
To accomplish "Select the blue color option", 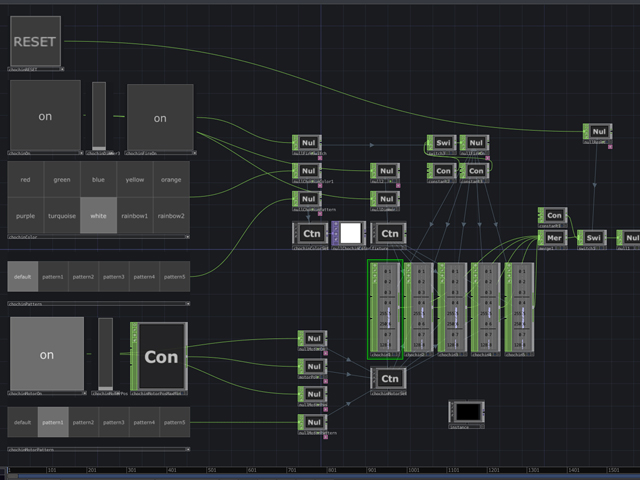I will [98, 180].
